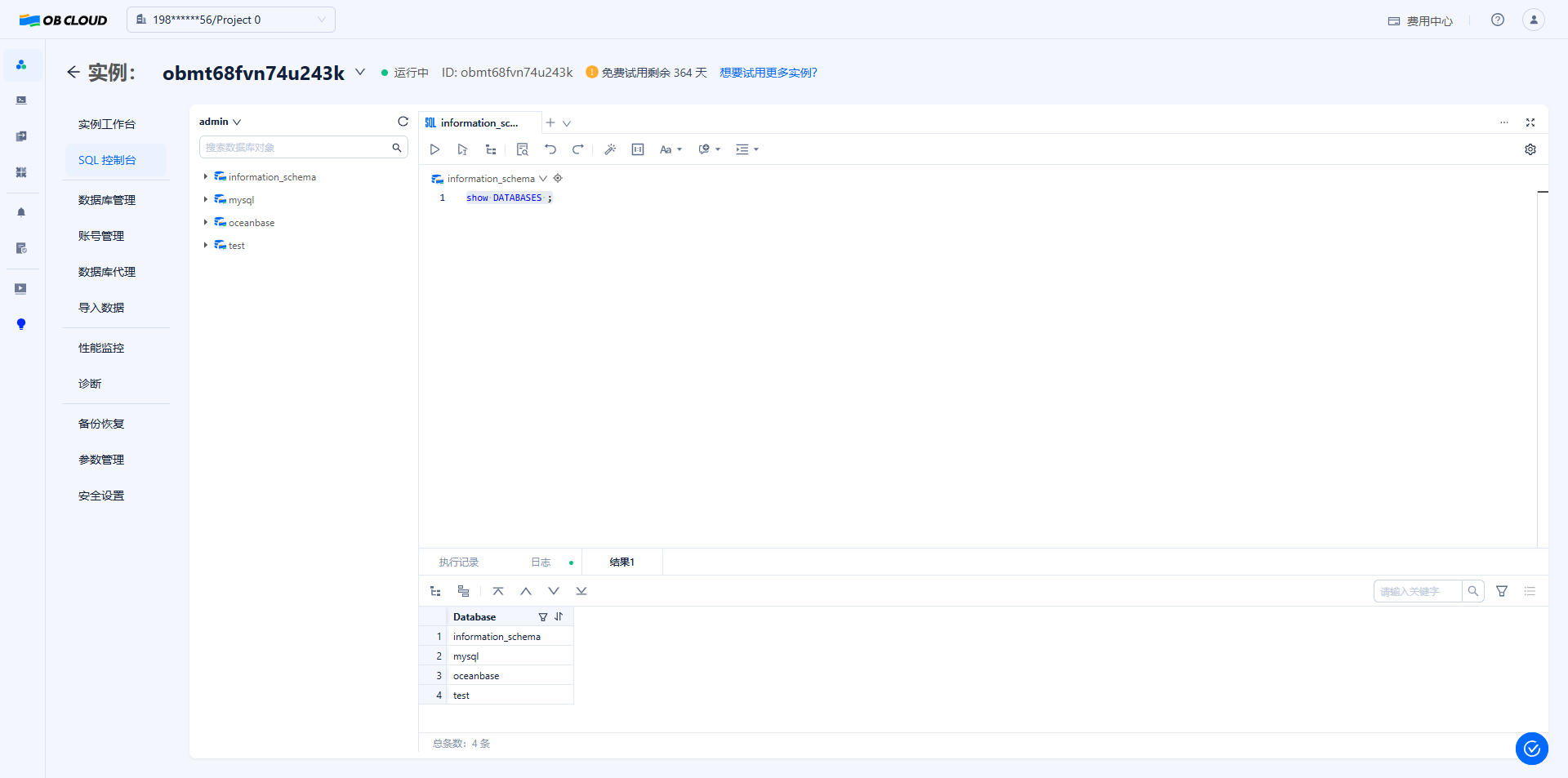
Task: Click the redo icon in the editor toolbar
Action: click(578, 149)
